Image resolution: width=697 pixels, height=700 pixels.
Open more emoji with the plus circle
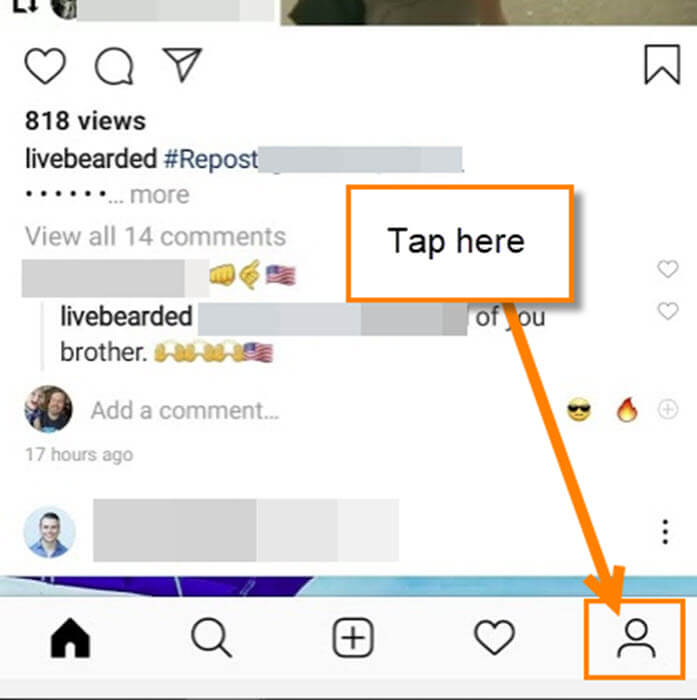[668, 409]
